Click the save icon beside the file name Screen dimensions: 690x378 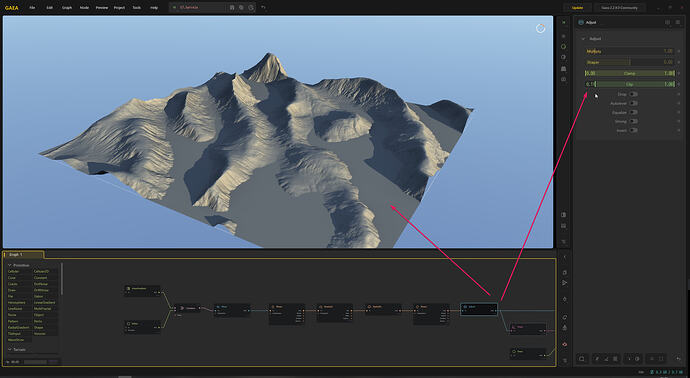pos(232,7)
